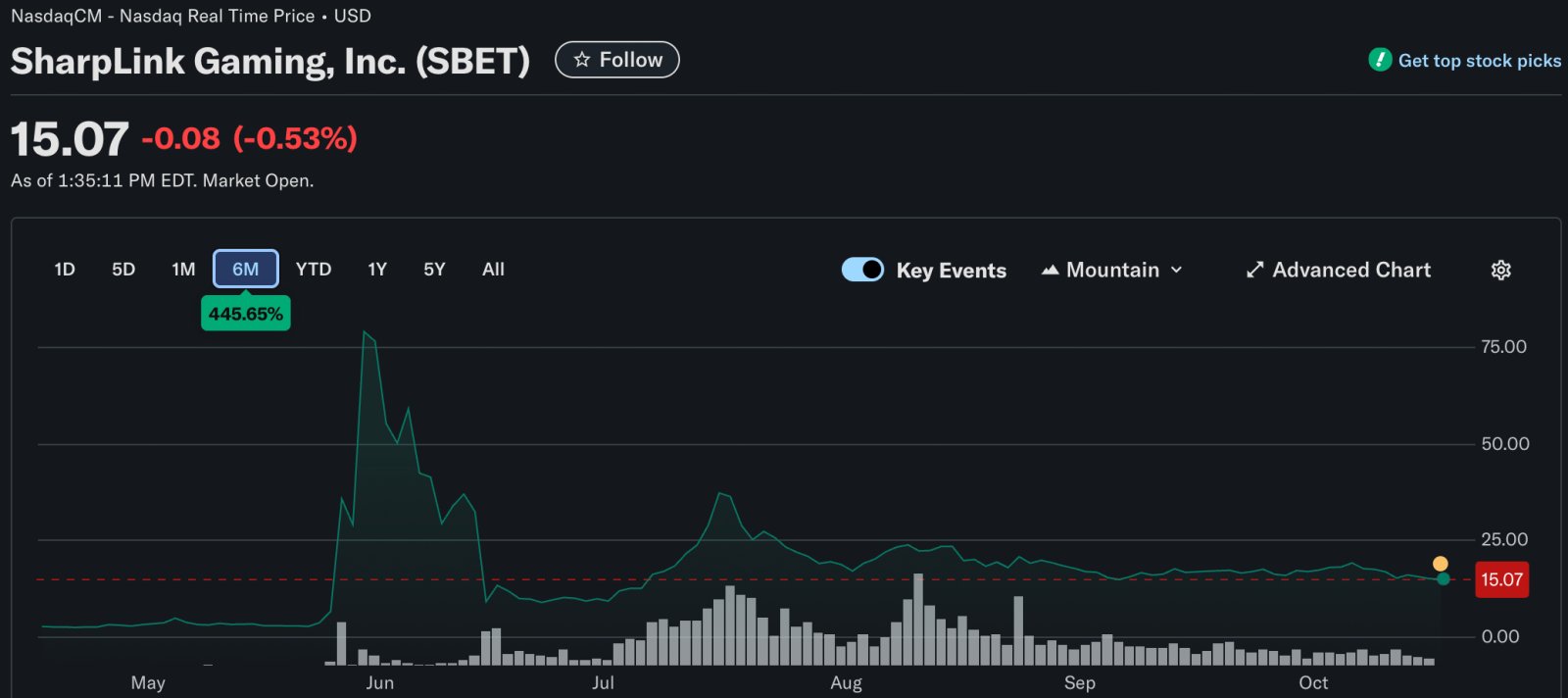Click the star icon in Follow button
This screenshot has height=698, width=1568.
[x=582, y=60]
